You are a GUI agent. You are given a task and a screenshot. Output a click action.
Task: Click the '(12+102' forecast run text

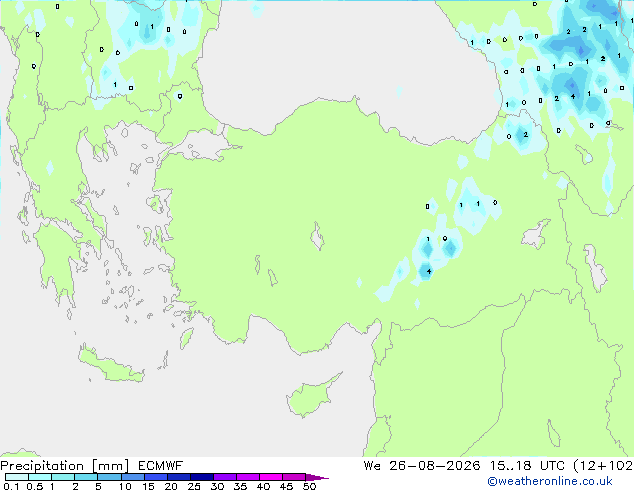603,466
